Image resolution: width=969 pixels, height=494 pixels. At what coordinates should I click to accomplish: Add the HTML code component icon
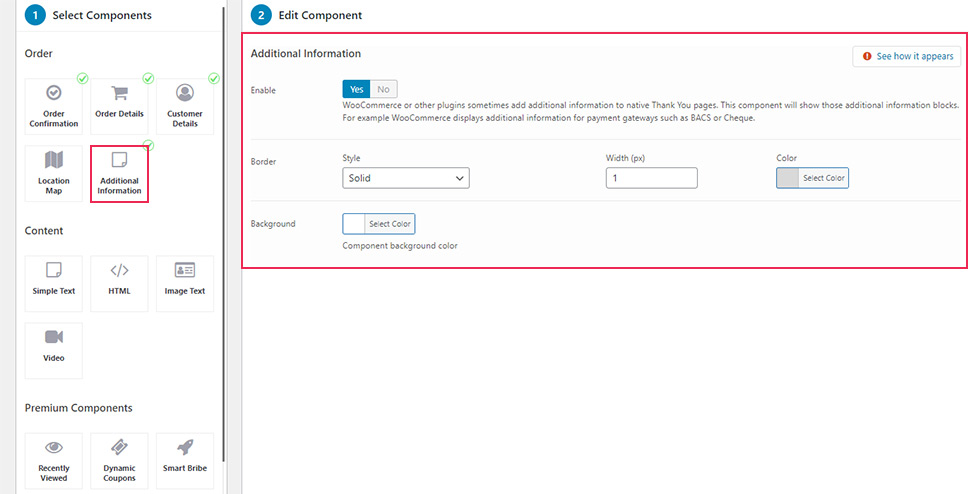119,270
